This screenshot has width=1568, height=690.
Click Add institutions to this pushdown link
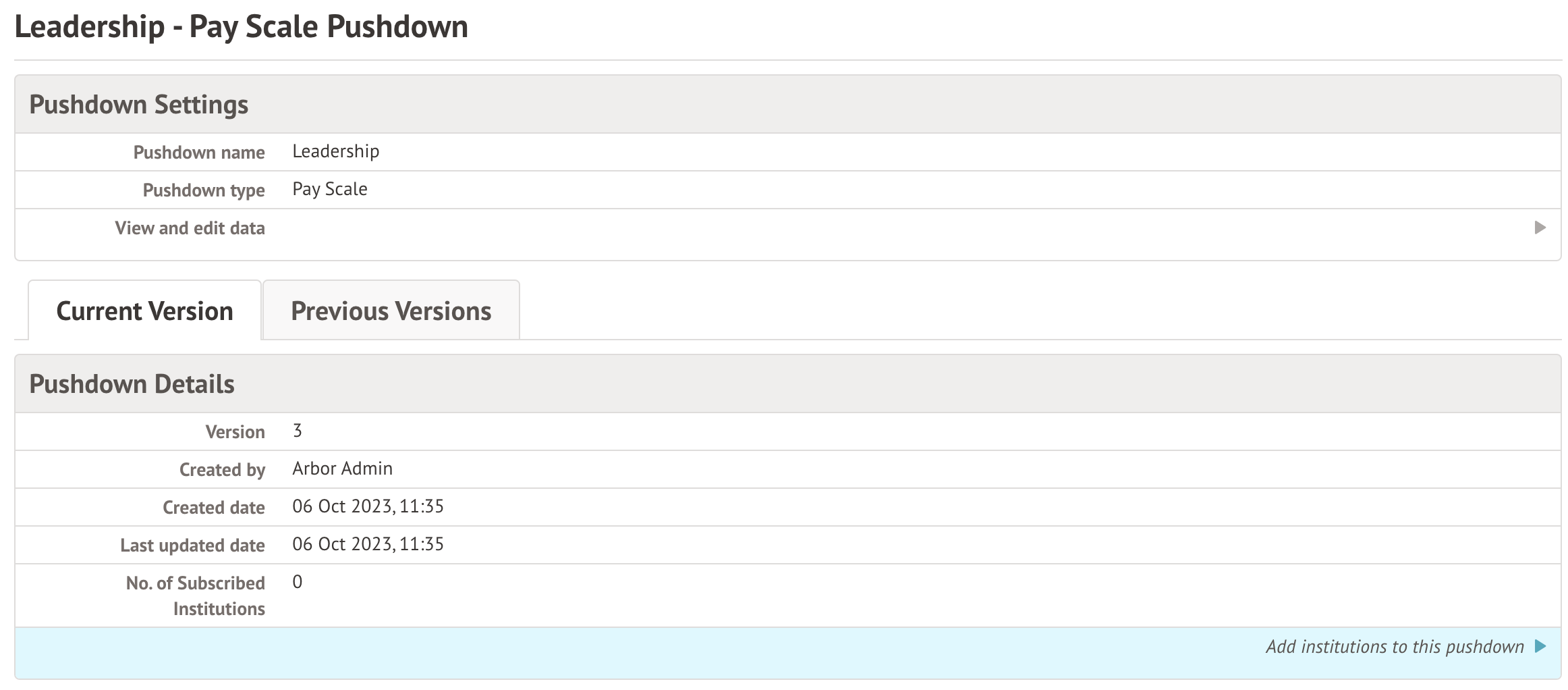tap(1395, 647)
